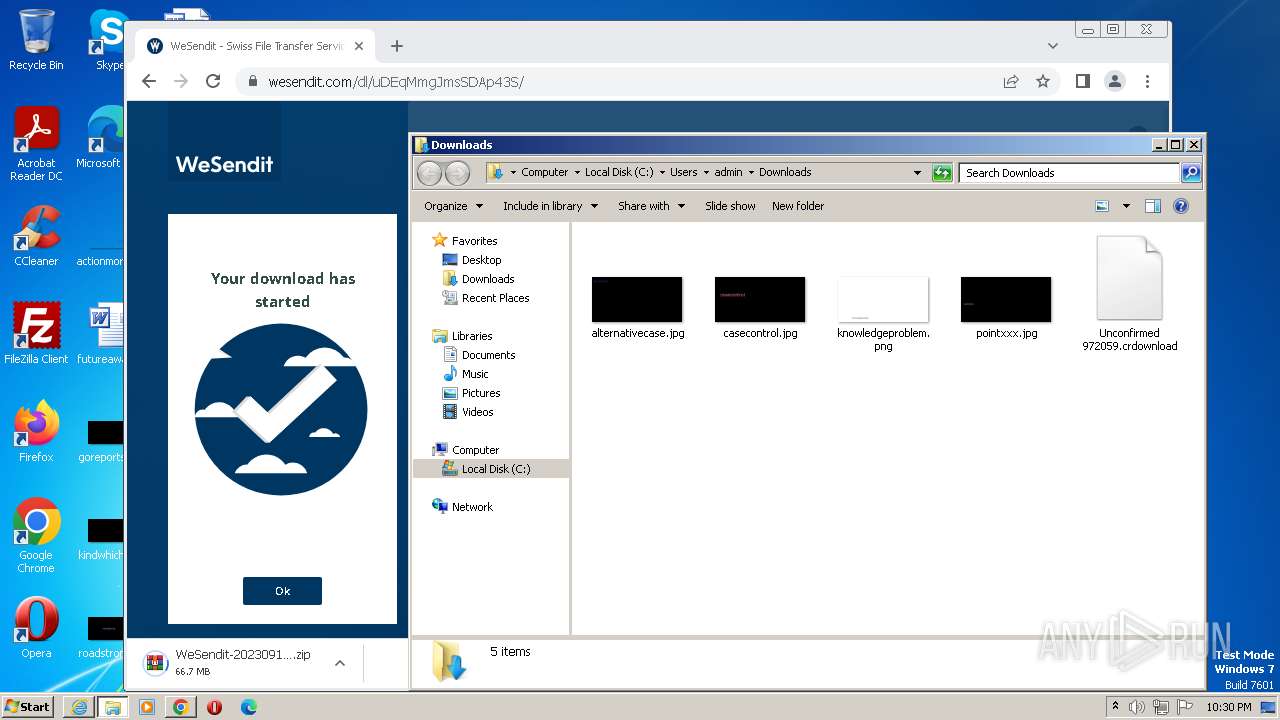The image size is (1280, 720).
Task: Reload the WeSendit page
Action: pos(213,82)
